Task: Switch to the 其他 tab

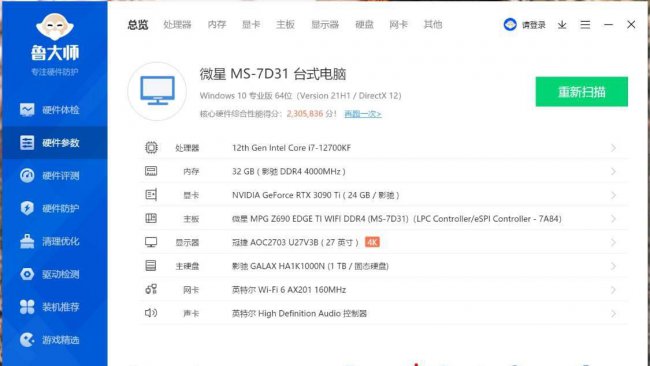Action: pos(433,25)
